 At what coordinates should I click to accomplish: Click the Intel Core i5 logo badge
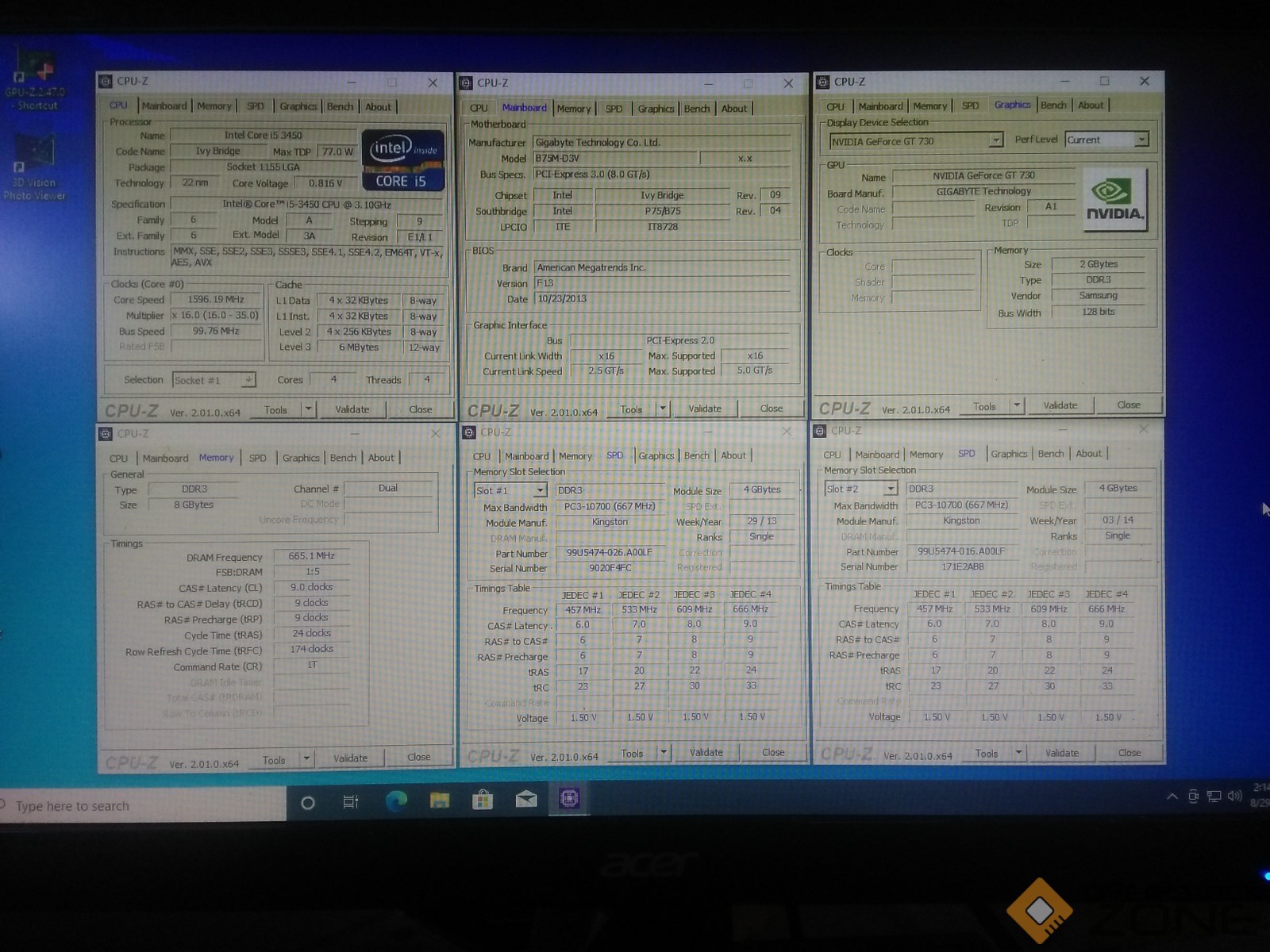(x=402, y=161)
